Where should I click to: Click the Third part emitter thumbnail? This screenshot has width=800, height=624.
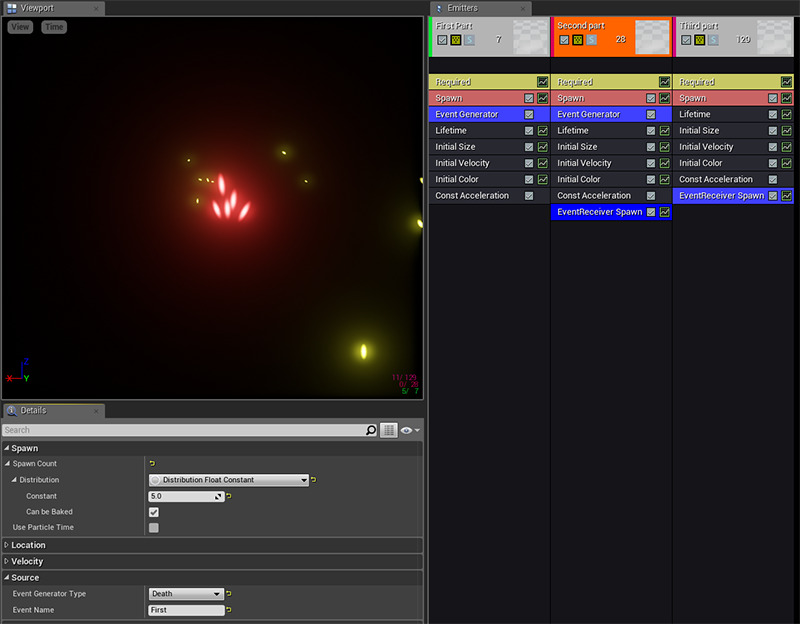click(774, 37)
